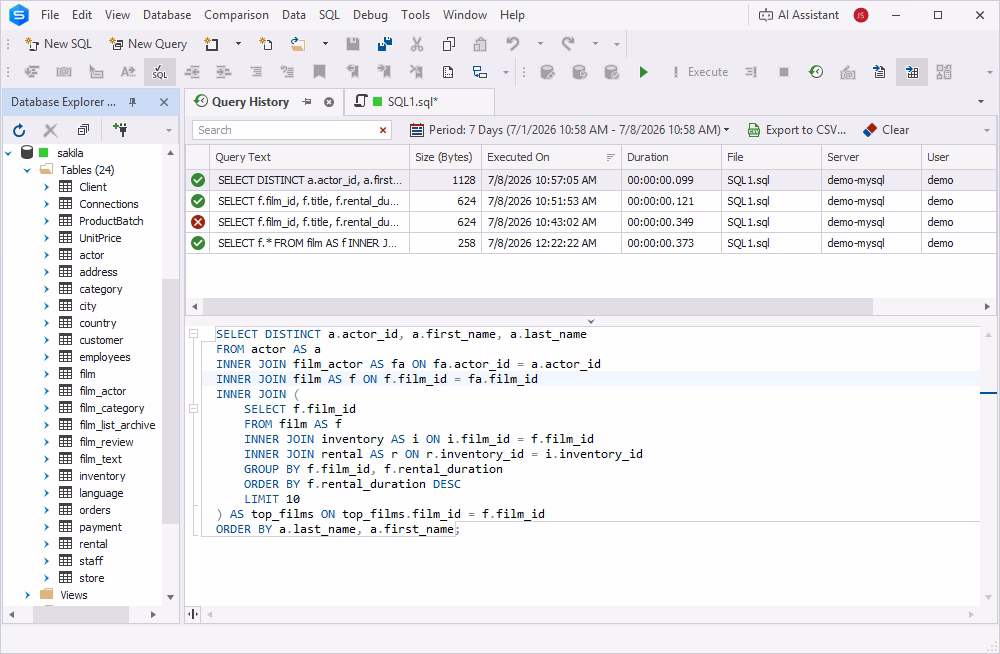Select the 'SELECT f.* FROM film' history row
This screenshot has width=1000, height=654.
click(591, 243)
